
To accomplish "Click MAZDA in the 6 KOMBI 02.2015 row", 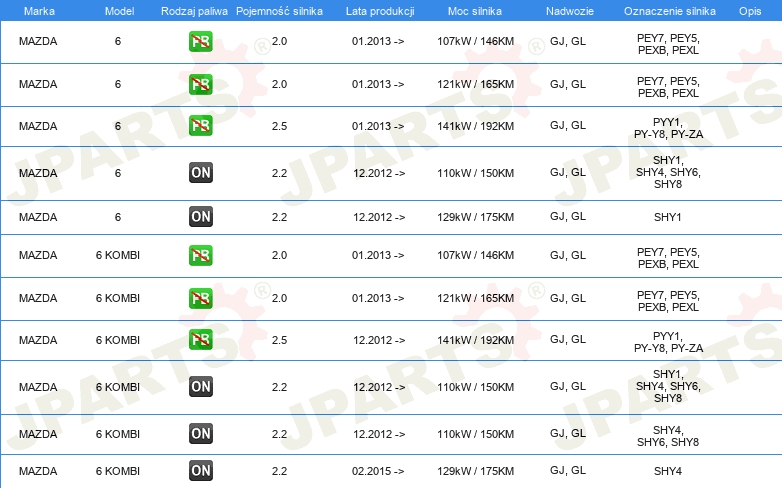I will 38,471.
